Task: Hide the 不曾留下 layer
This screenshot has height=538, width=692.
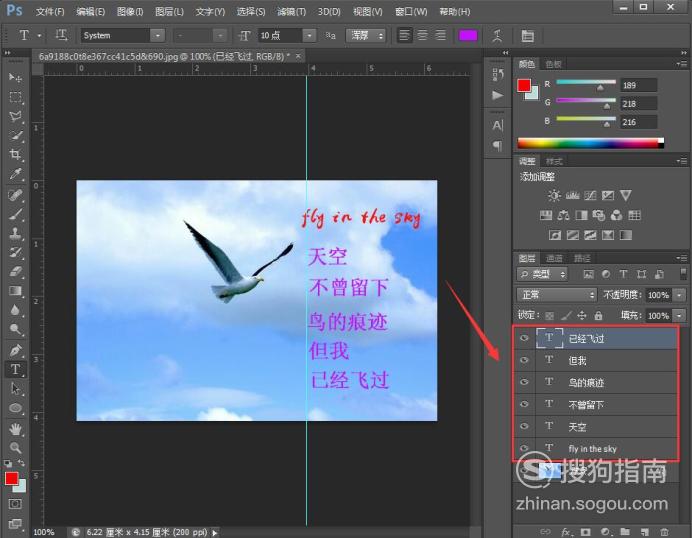Action: click(524, 404)
